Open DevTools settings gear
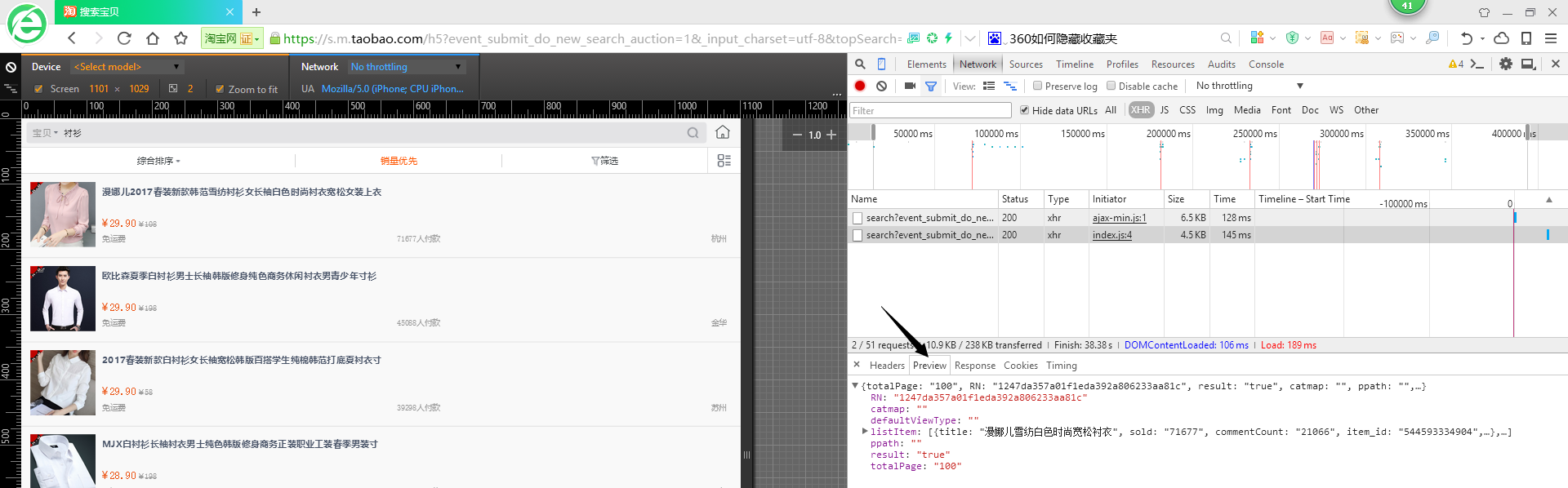The width and height of the screenshot is (1568, 488). [1505, 64]
